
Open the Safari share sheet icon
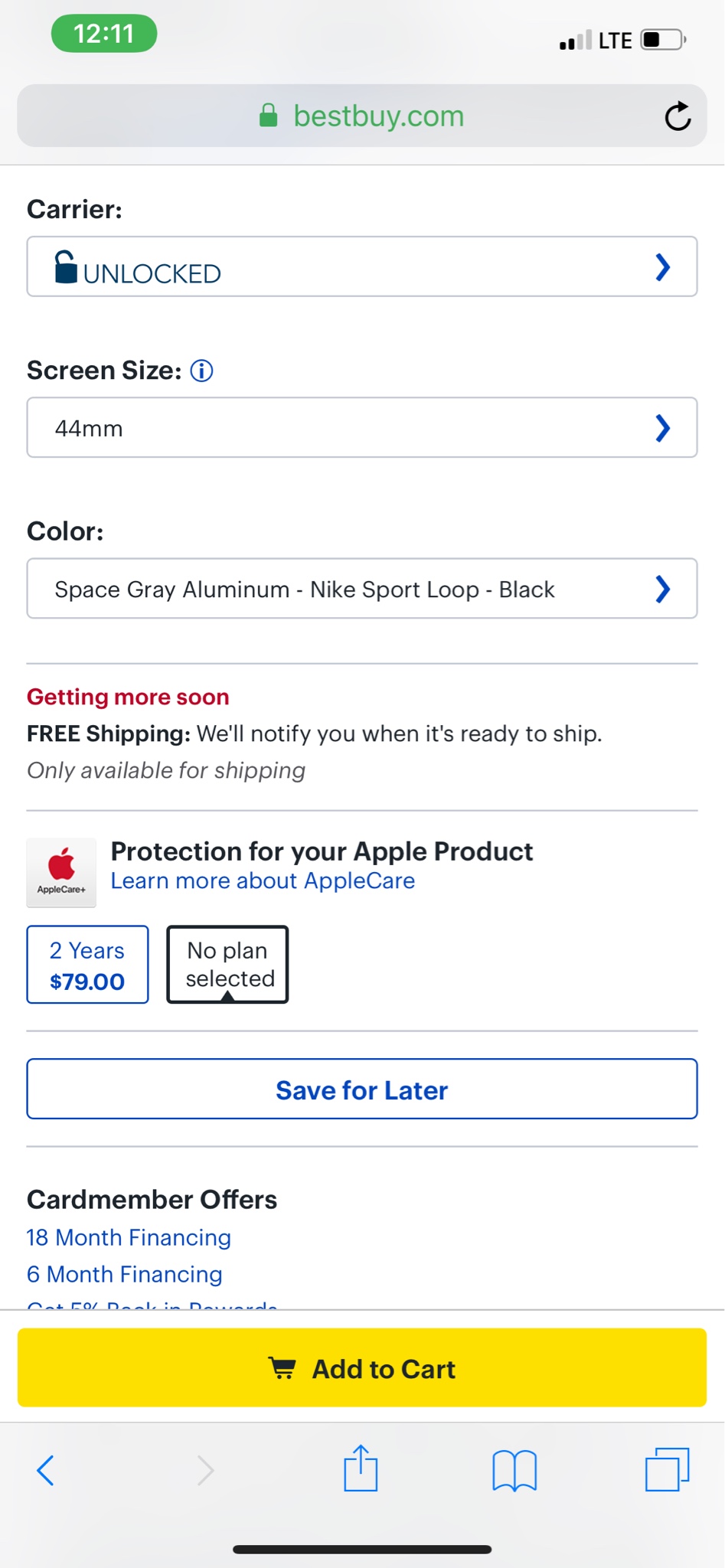click(x=361, y=1468)
